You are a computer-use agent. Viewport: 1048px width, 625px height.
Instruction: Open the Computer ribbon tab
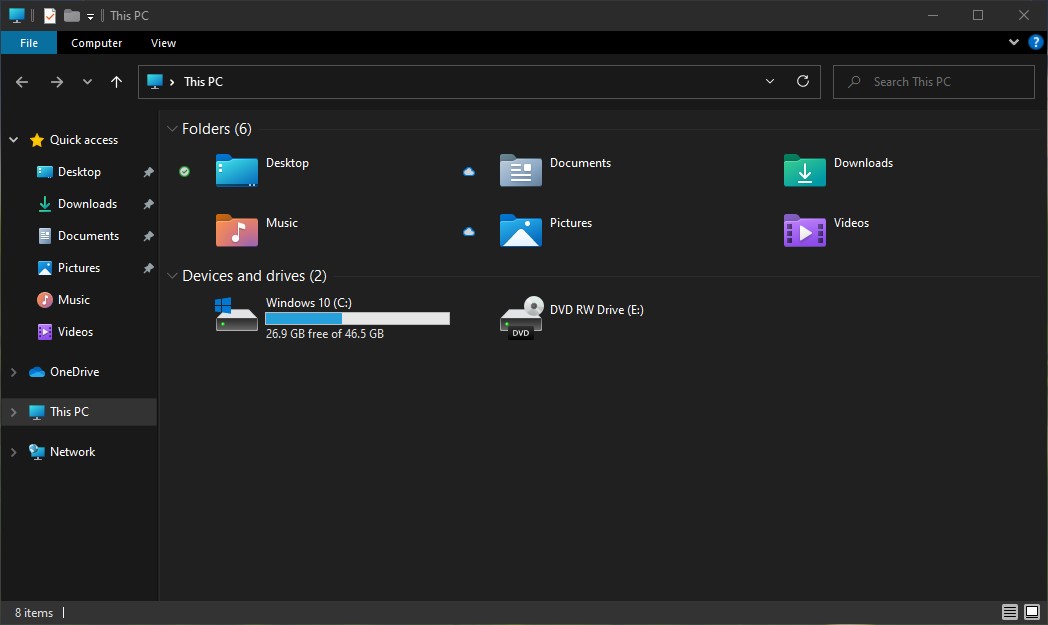click(96, 43)
